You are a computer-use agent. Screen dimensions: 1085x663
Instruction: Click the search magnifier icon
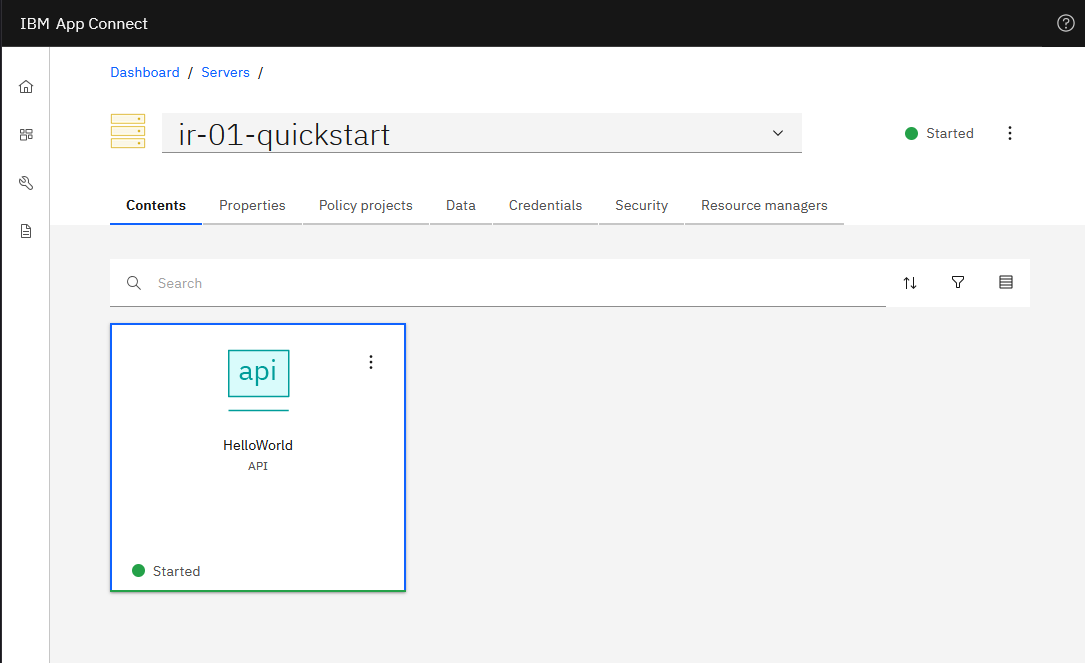[x=134, y=283]
